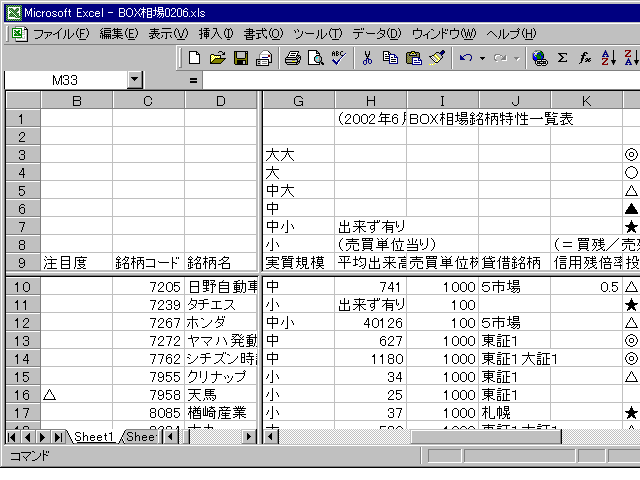Click the Insert Hyperlink globe icon
Screen dimensions: 640x480
tap(540, 58)
